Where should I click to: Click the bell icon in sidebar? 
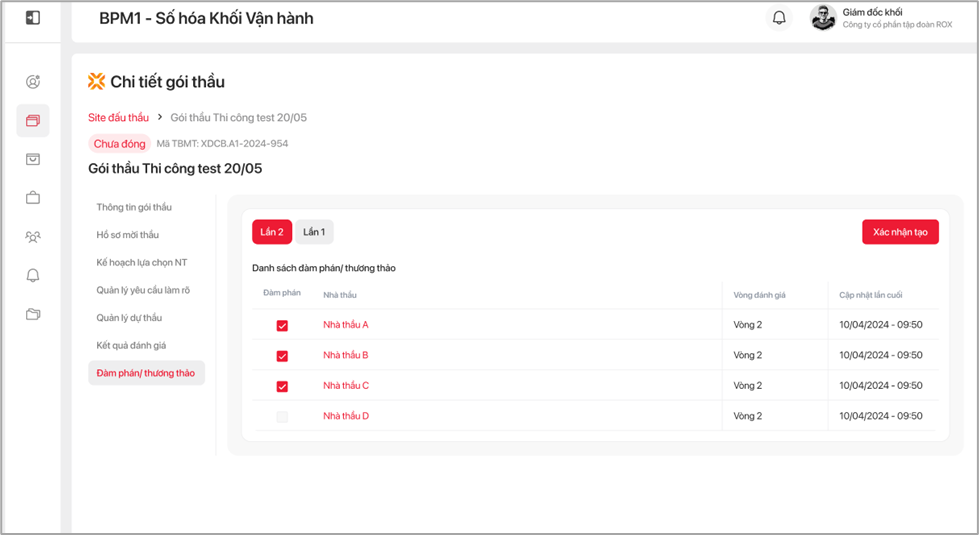[33, 276]
